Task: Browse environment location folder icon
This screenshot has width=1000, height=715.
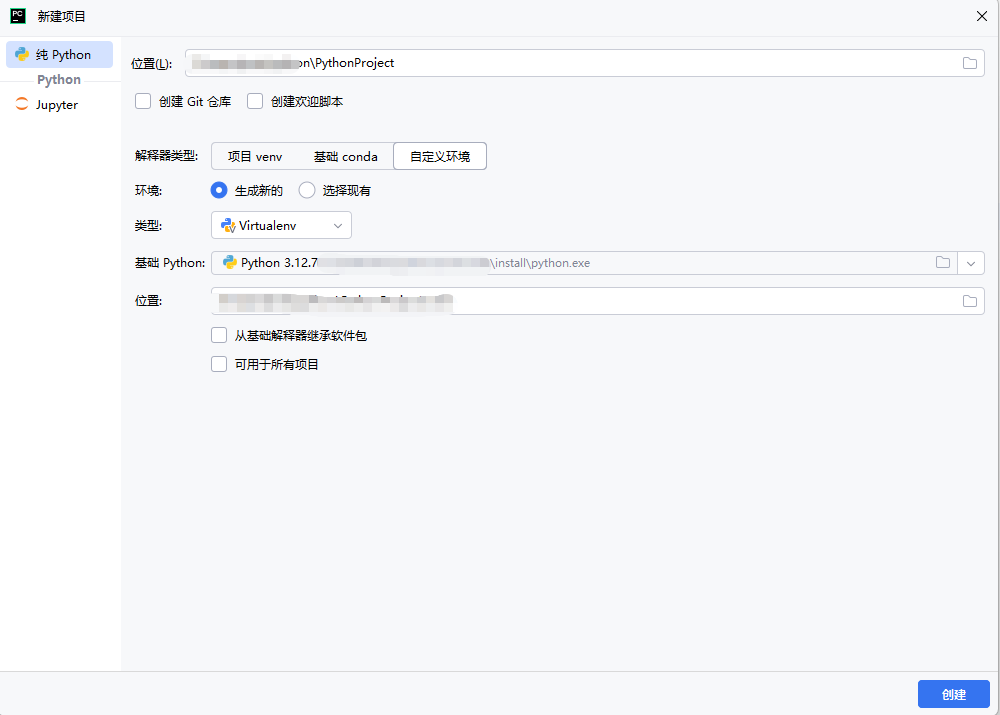Action: (969, 301)
